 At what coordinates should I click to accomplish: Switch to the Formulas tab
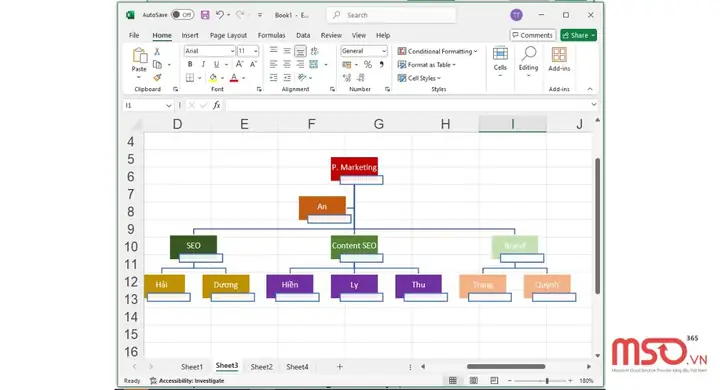pyautogui.click(x=271, y=35)
